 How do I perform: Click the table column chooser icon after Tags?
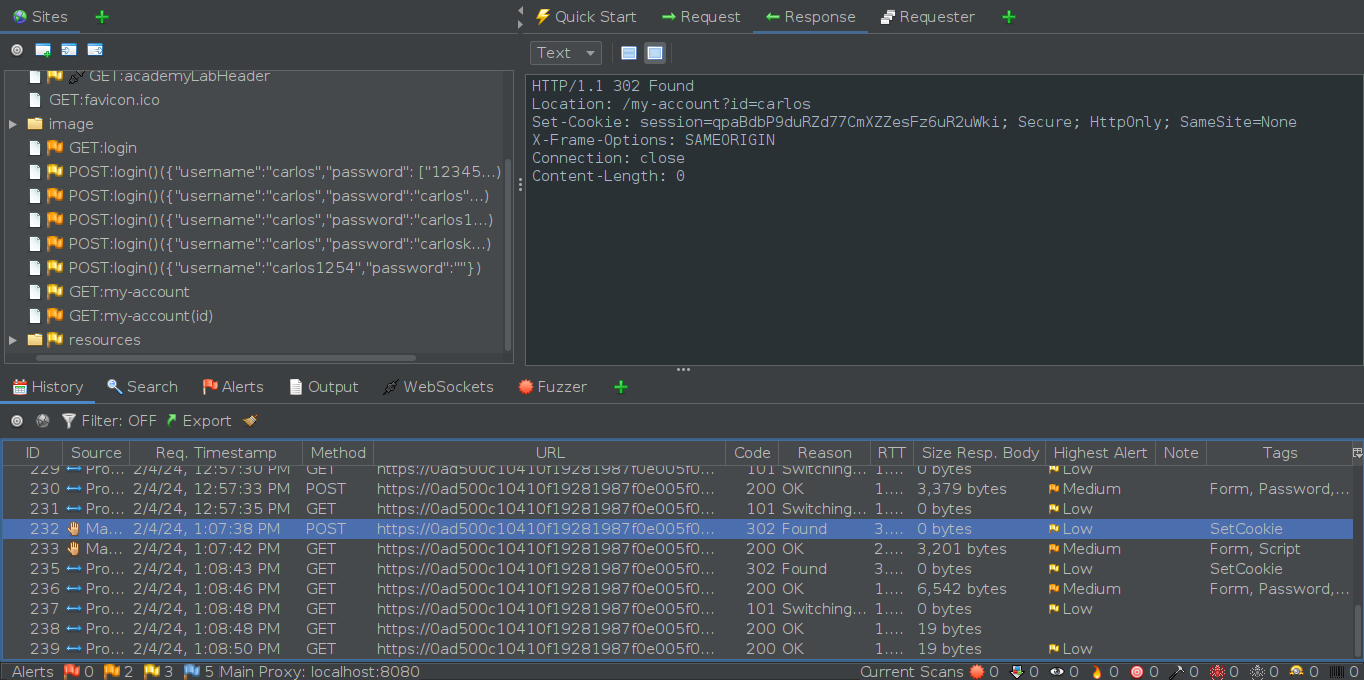(1357, 453)
